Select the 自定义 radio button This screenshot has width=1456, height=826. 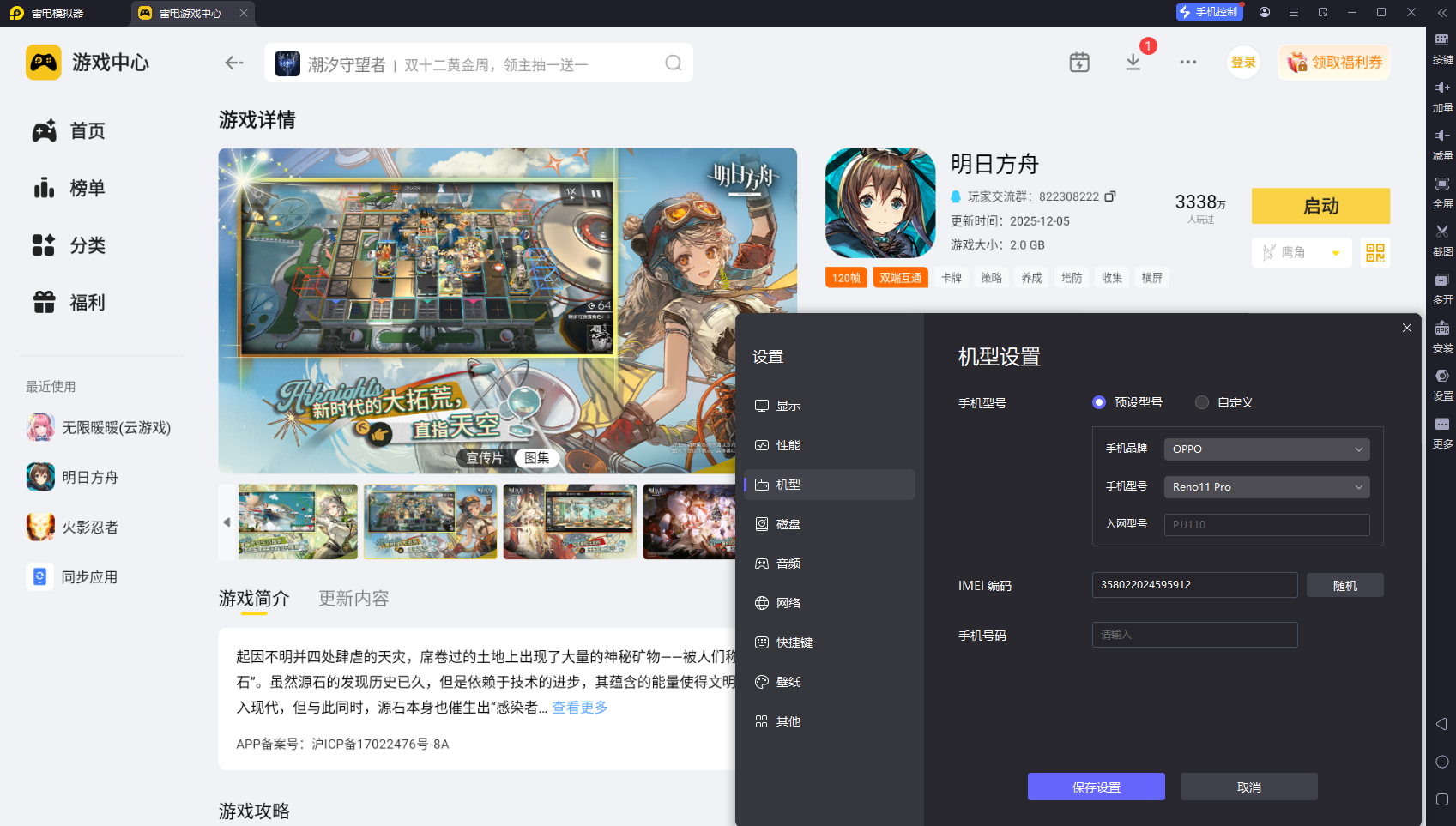1201,401
